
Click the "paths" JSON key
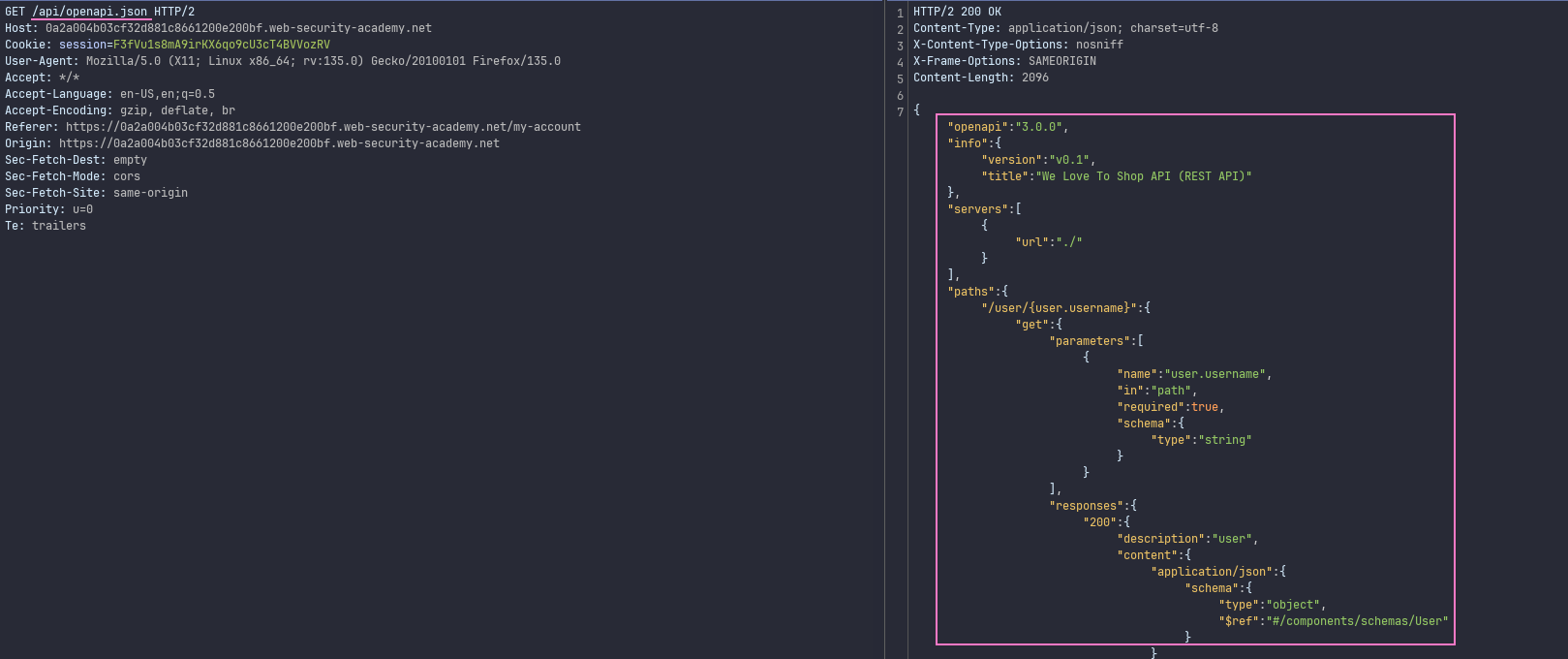click(970, 292)
